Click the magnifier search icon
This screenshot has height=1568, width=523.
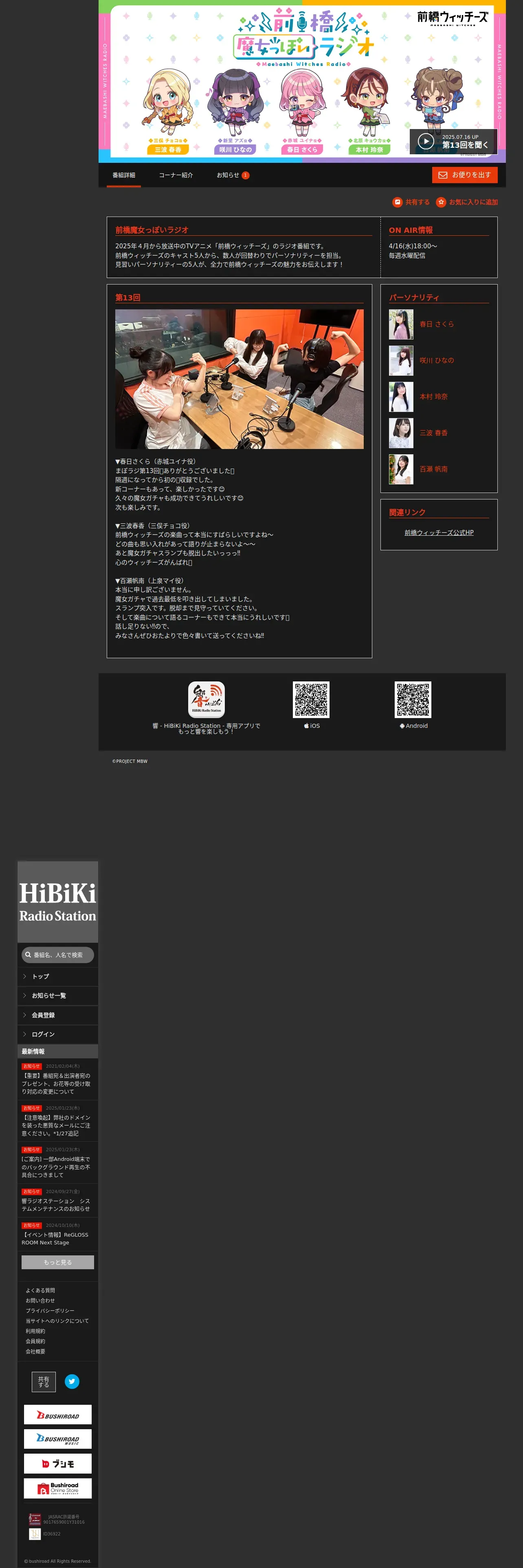coord(28,955)
